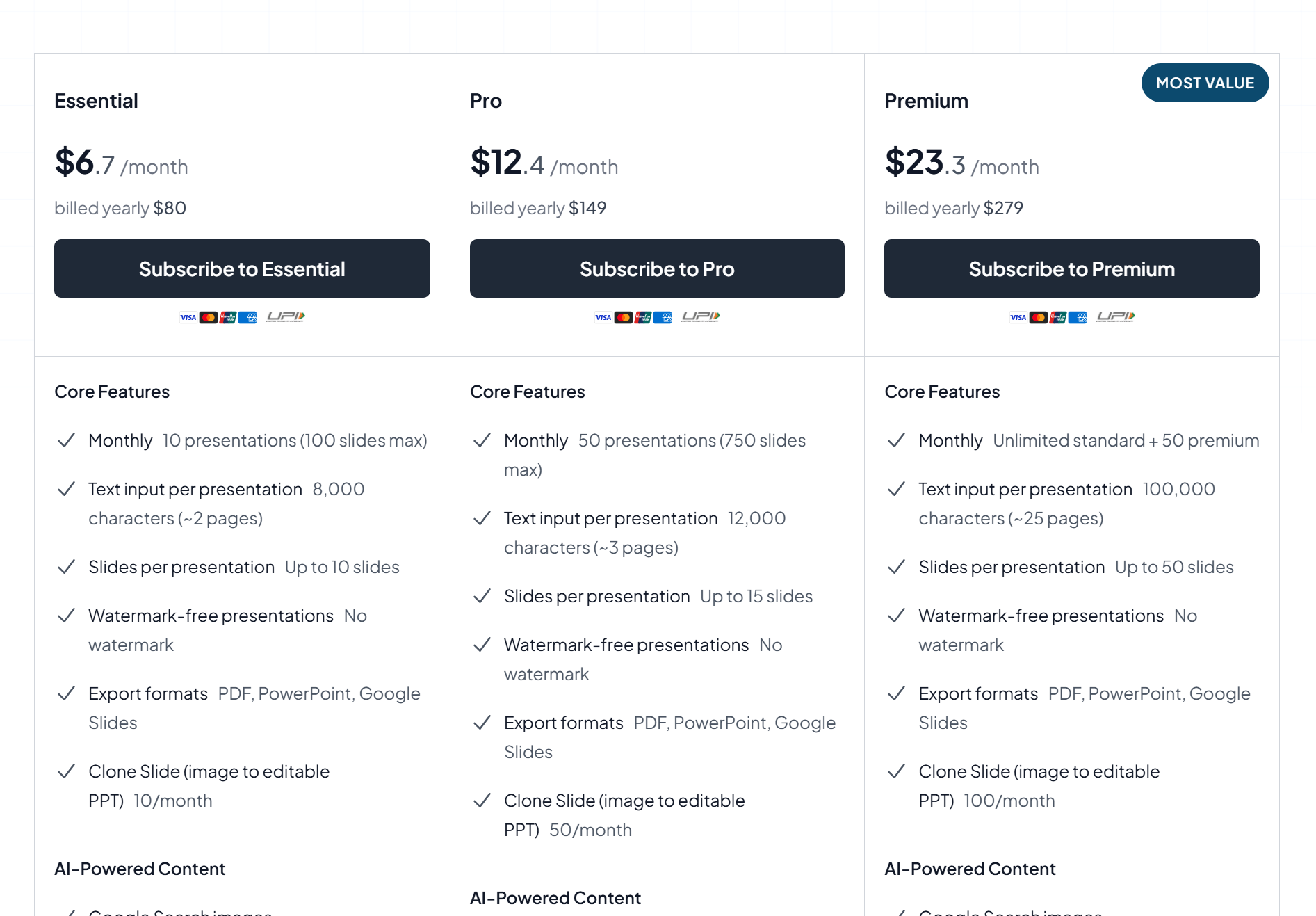Click the Subscribe to Pro button
Viewport: 1316px width, 916px height.
click(657, 268)
